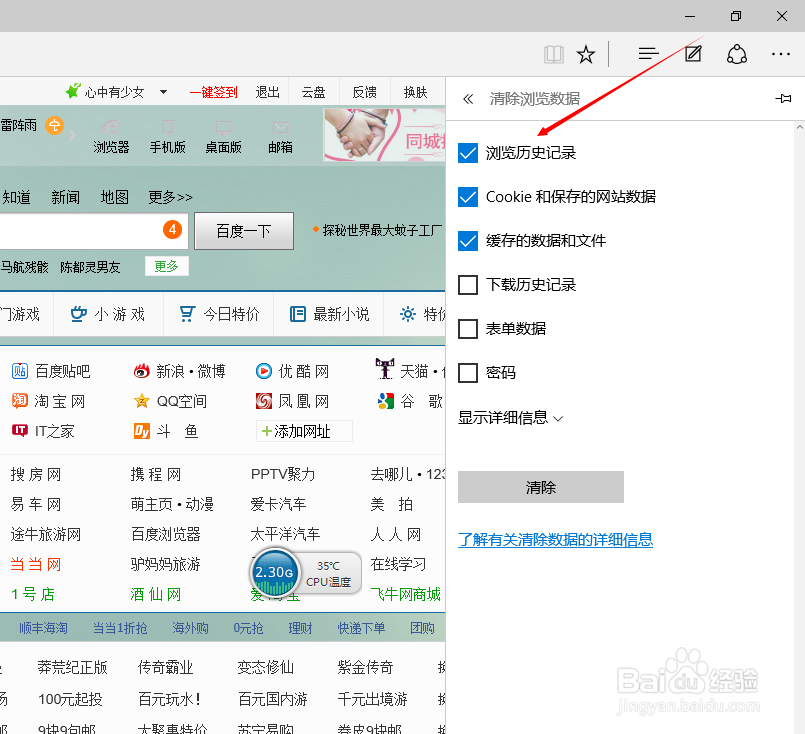The height and width of the screenshot is (734, 805).
Task: Click the orange number 4 badge
Action: pos(172,229)
